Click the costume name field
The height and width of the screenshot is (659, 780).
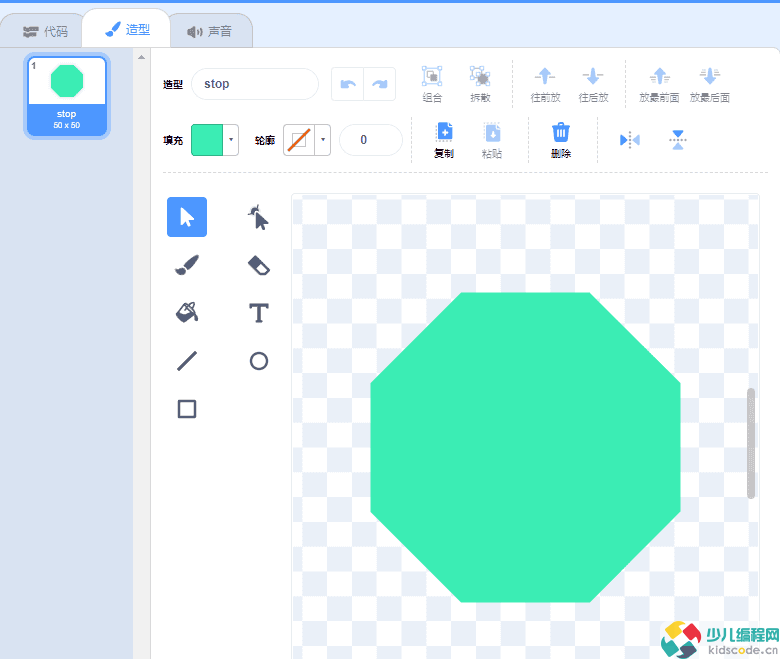pos(254,84)
